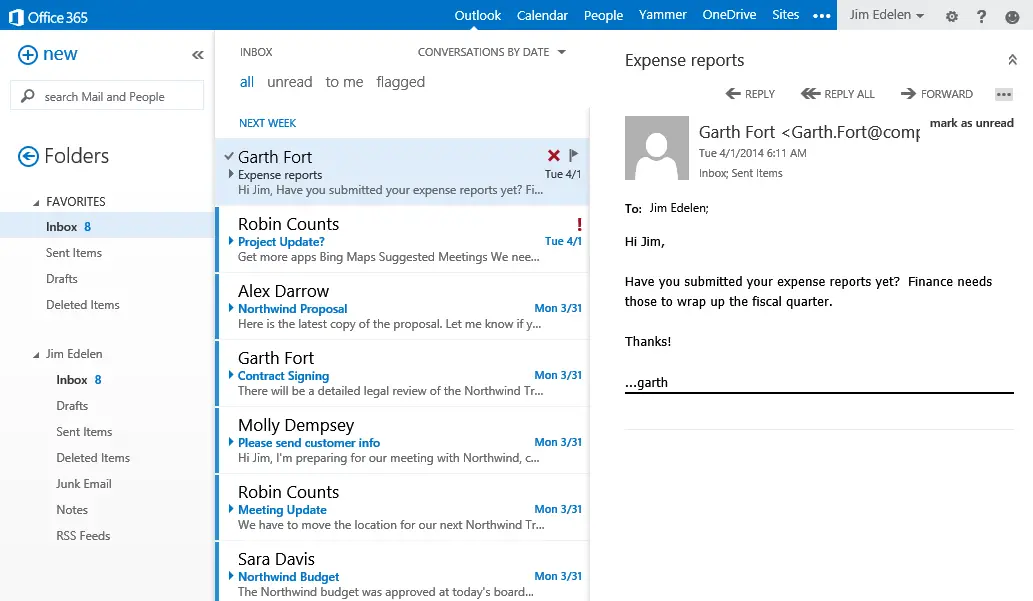Viewport: 1033px width, 601px height.
Task: Switch to Outlook in the top navigation
Action: pyautogui.click(x=478, y=15)
